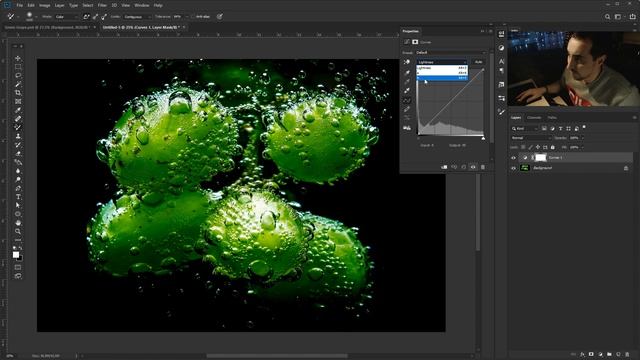The width and height of the screenshot is (640, 360).
Task: Open the Filter menu
Action: [102, 5]
